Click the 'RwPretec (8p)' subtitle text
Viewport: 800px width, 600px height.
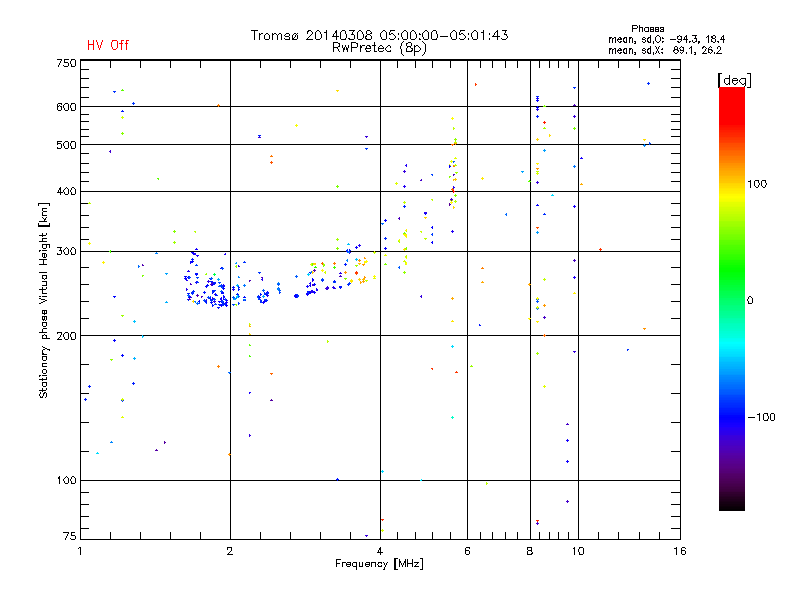tap(379, 47)
